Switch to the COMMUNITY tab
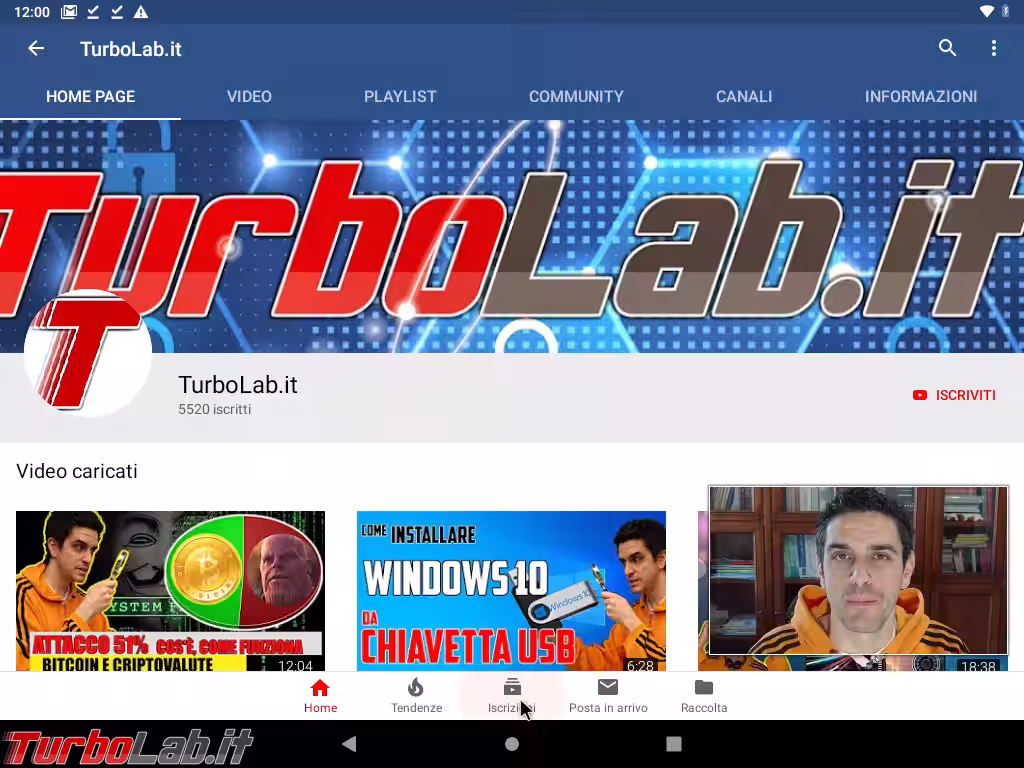 576,96
